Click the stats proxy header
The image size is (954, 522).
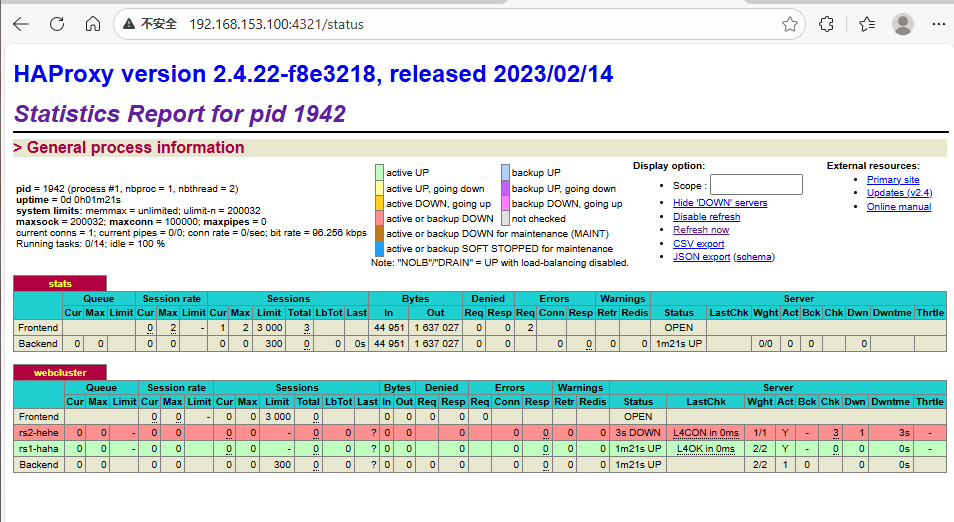coord(60,284)
